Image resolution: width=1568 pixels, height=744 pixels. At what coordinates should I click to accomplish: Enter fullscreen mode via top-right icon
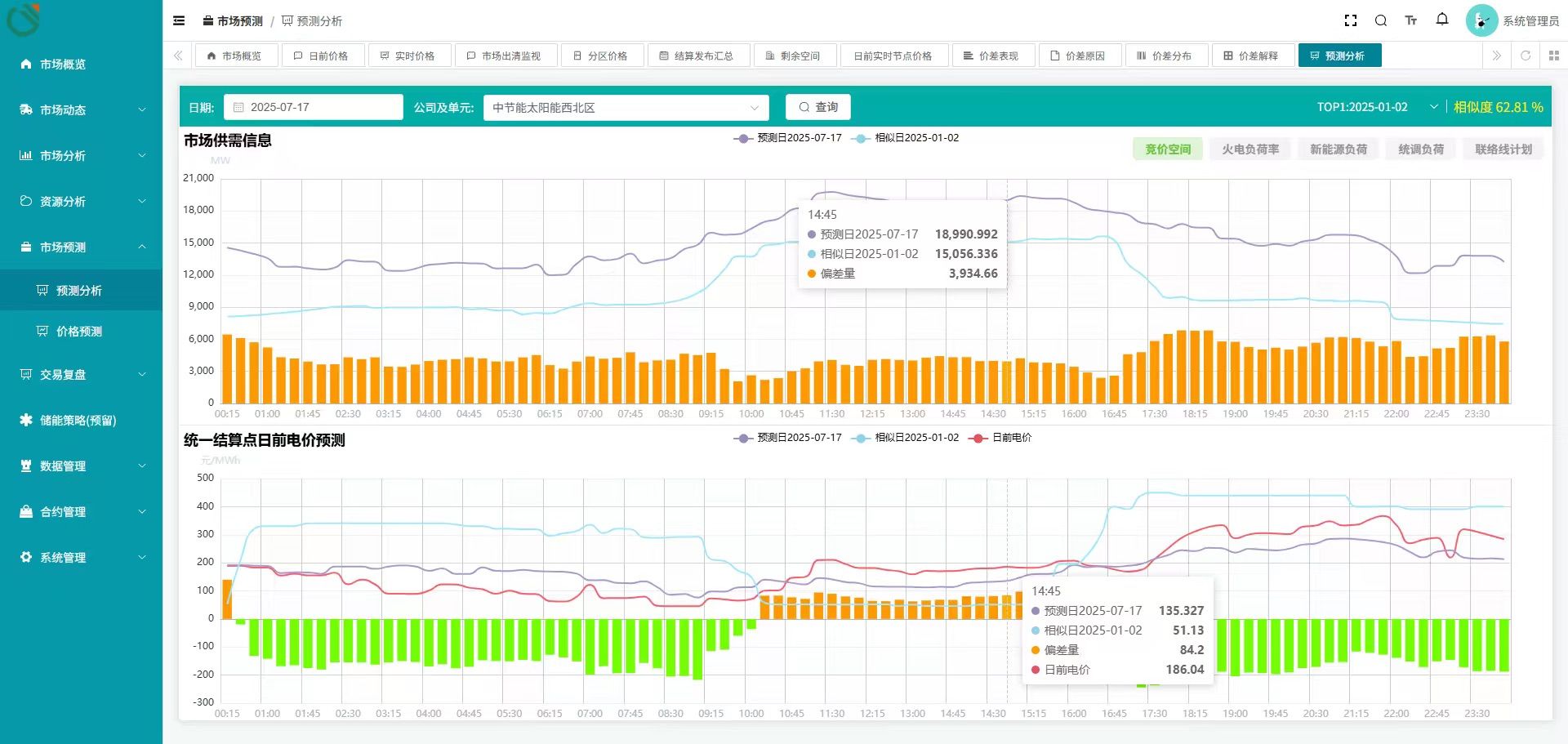coord(1351,21)
